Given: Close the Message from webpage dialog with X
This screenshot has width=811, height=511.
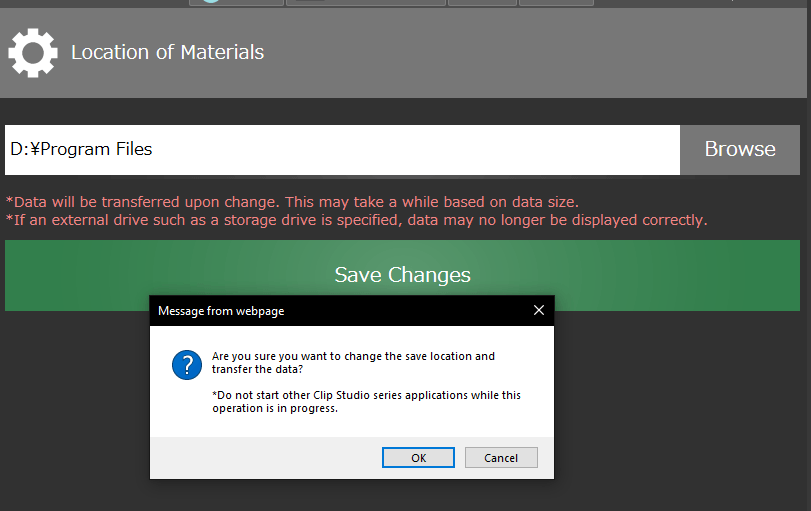Looking at the screenshot, I should point(539,310).
